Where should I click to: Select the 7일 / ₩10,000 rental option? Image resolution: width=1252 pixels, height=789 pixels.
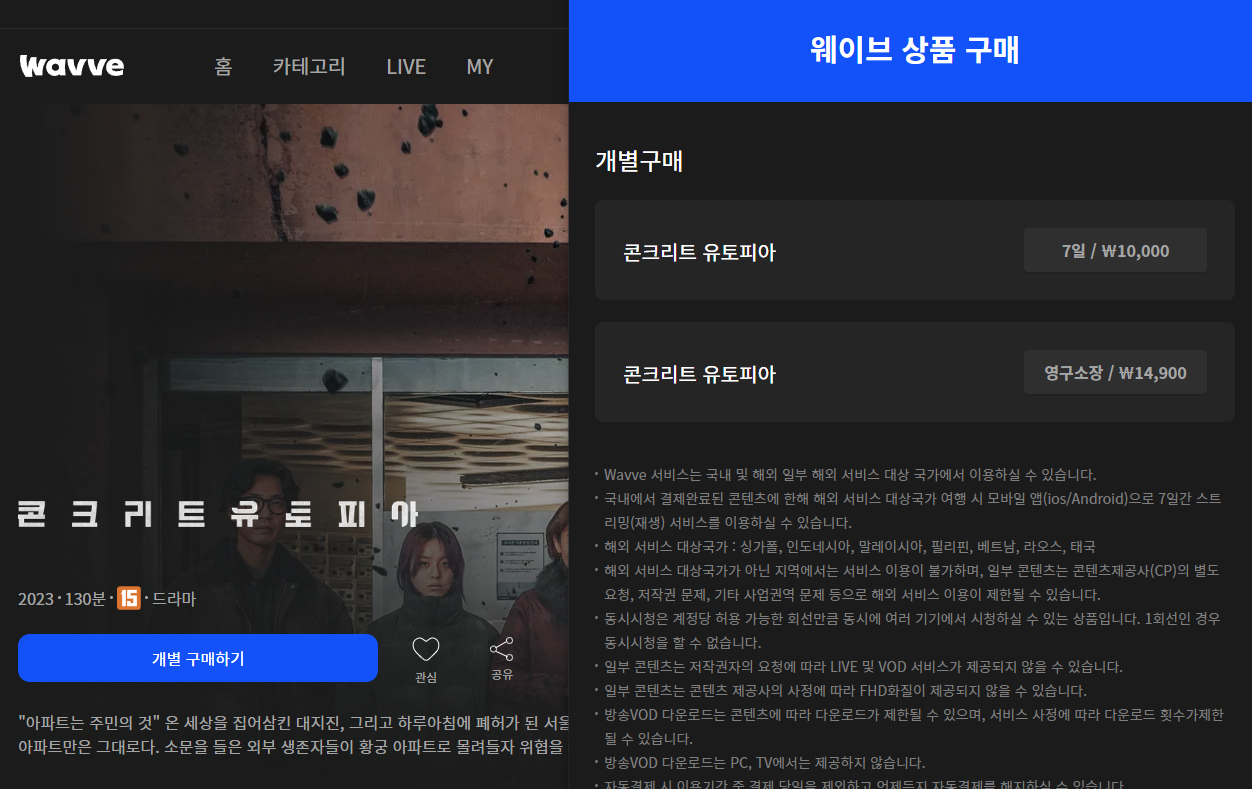click(1114, 250)
